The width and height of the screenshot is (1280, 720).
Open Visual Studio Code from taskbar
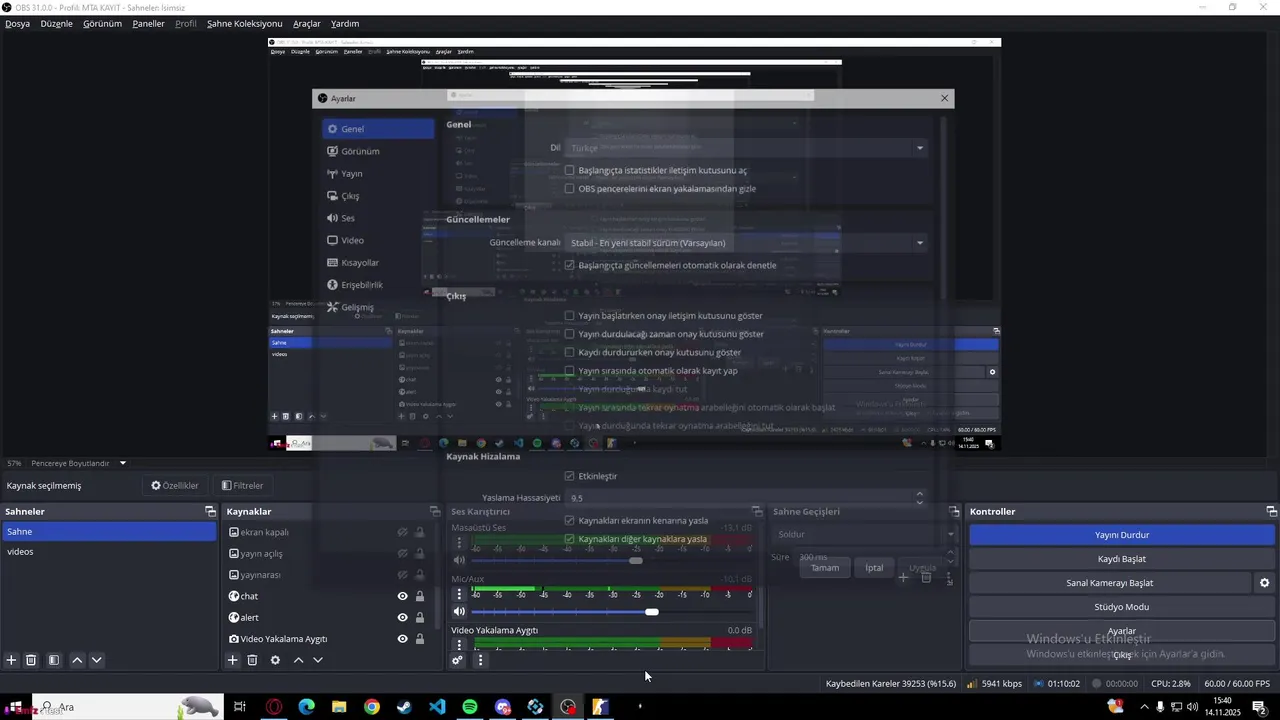[437, 707]
